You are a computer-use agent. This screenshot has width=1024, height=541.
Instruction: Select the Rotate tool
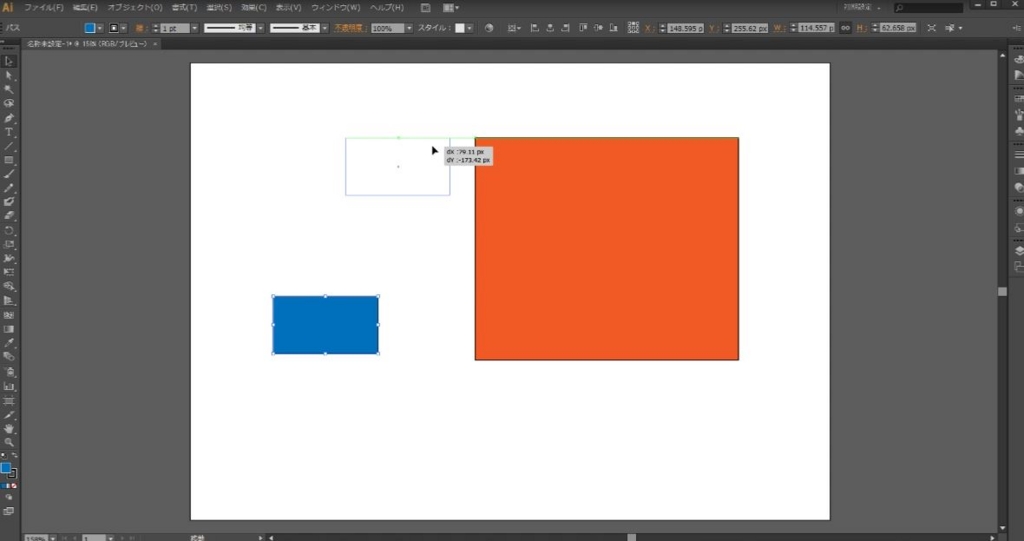[x=9, y=231]
